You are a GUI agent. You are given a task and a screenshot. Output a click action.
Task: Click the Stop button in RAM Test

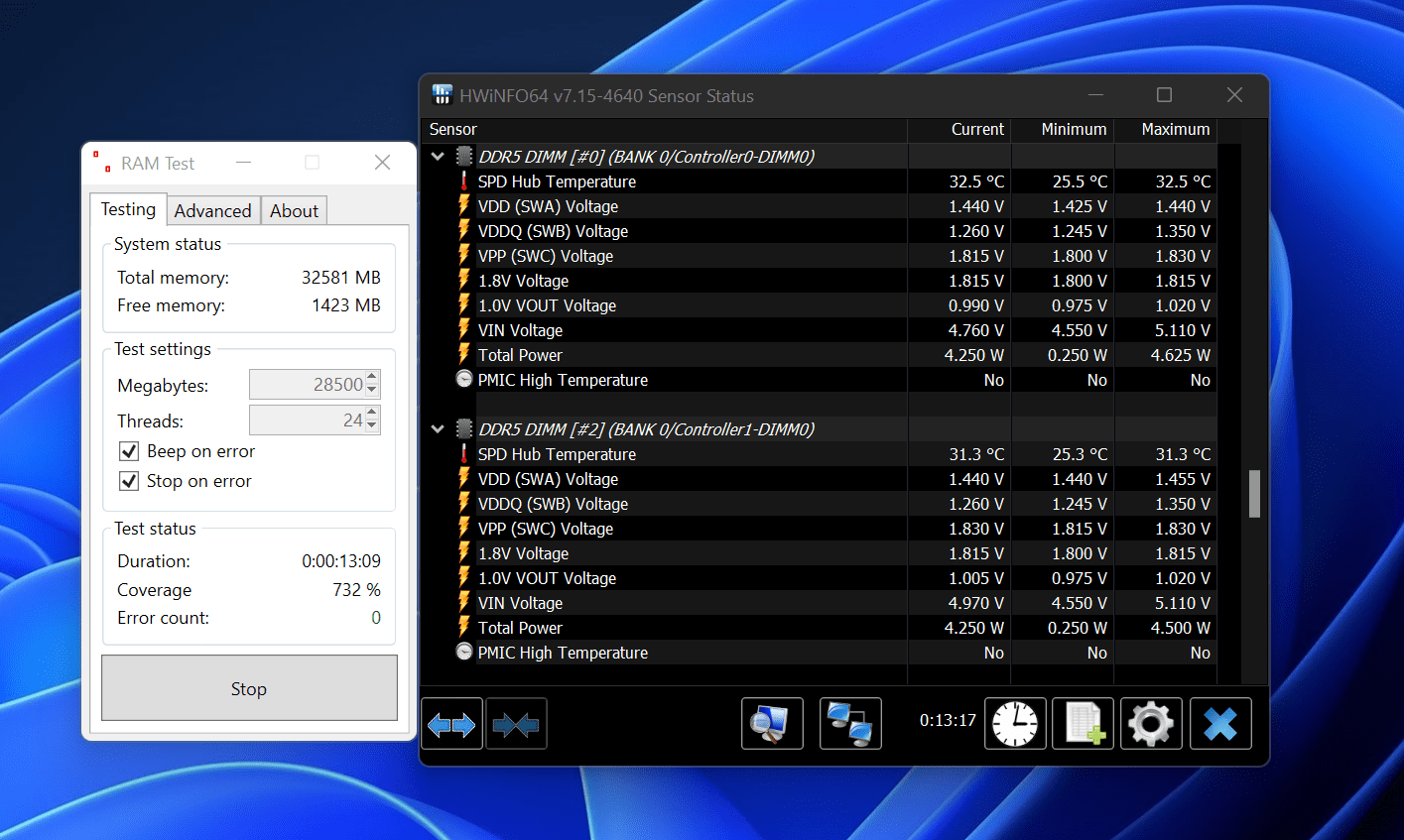click(249, 687)
